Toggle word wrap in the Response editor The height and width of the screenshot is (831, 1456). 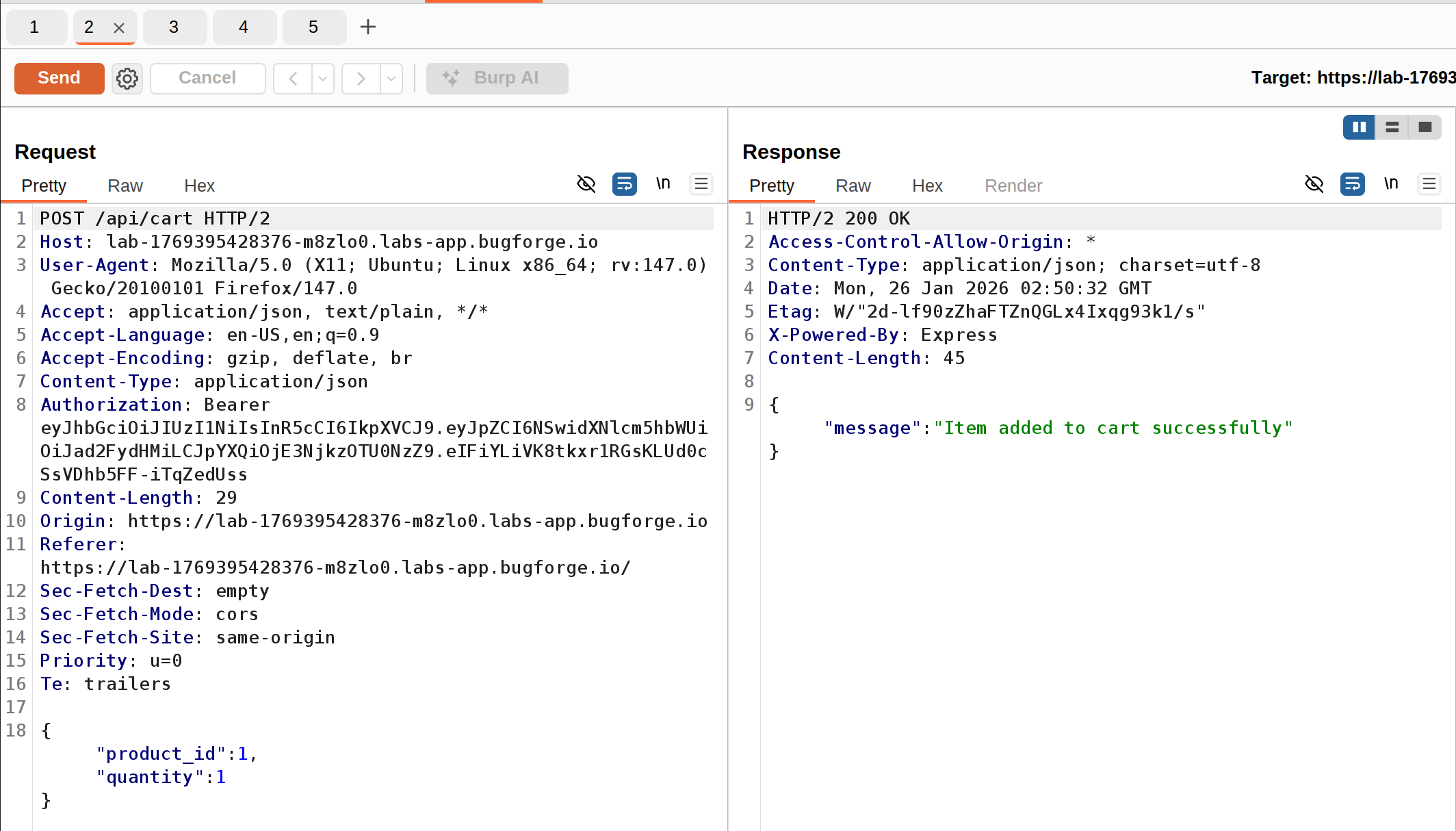(x=1353, y=184)
